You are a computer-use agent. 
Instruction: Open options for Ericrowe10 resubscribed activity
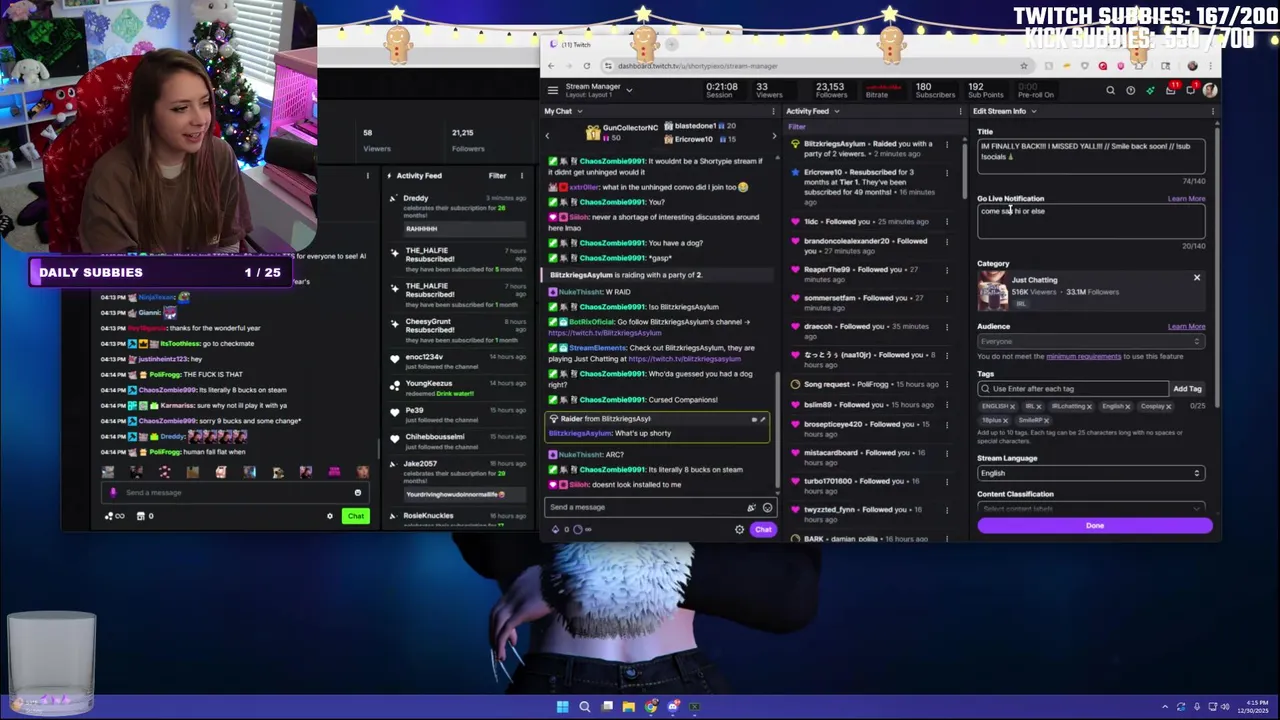(947, 172)
